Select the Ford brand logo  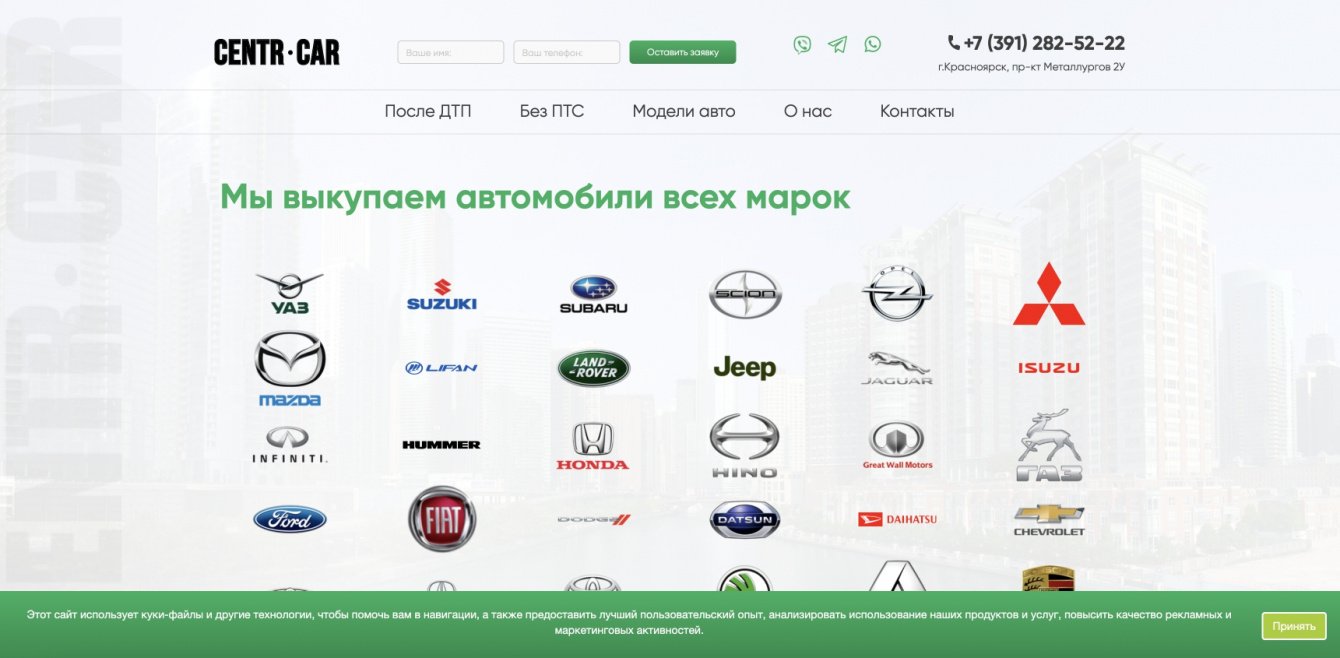tap(290, 519)
